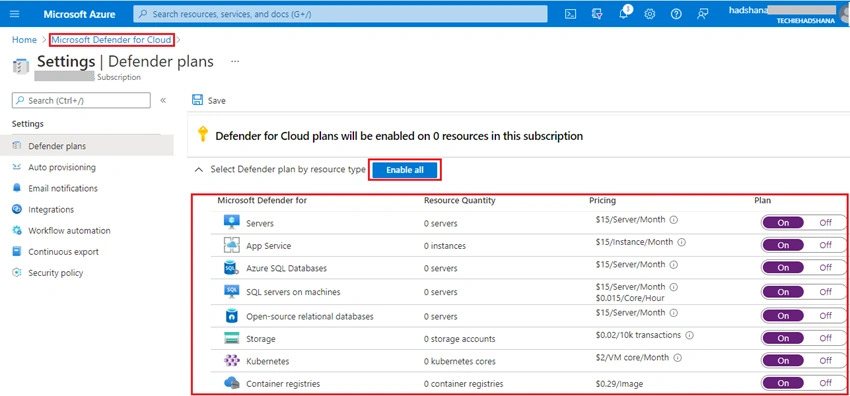Turn off the App Service plan
Viewport: 850px width, 396px height.
click(x=825, y=245)
